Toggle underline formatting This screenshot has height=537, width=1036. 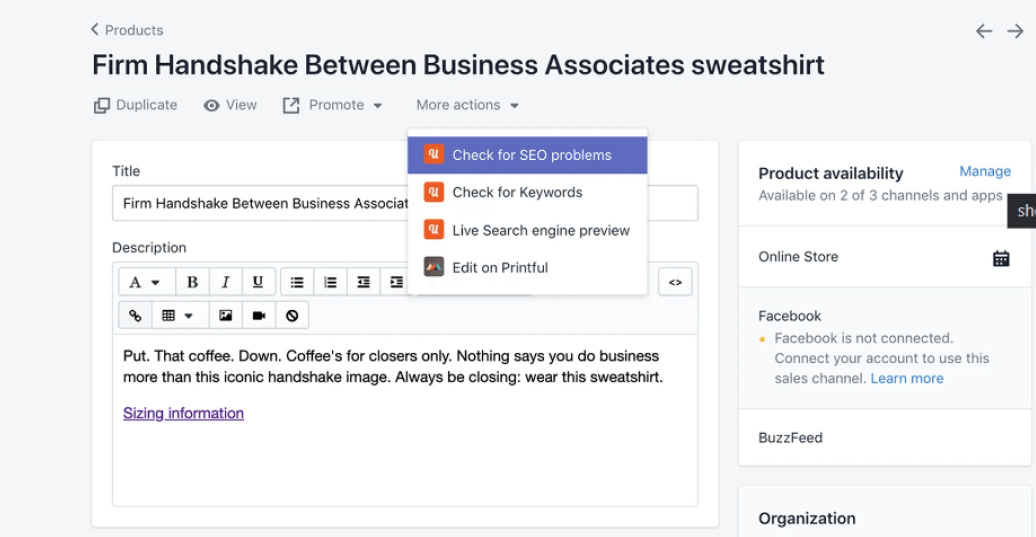click(x=258, y=283)
